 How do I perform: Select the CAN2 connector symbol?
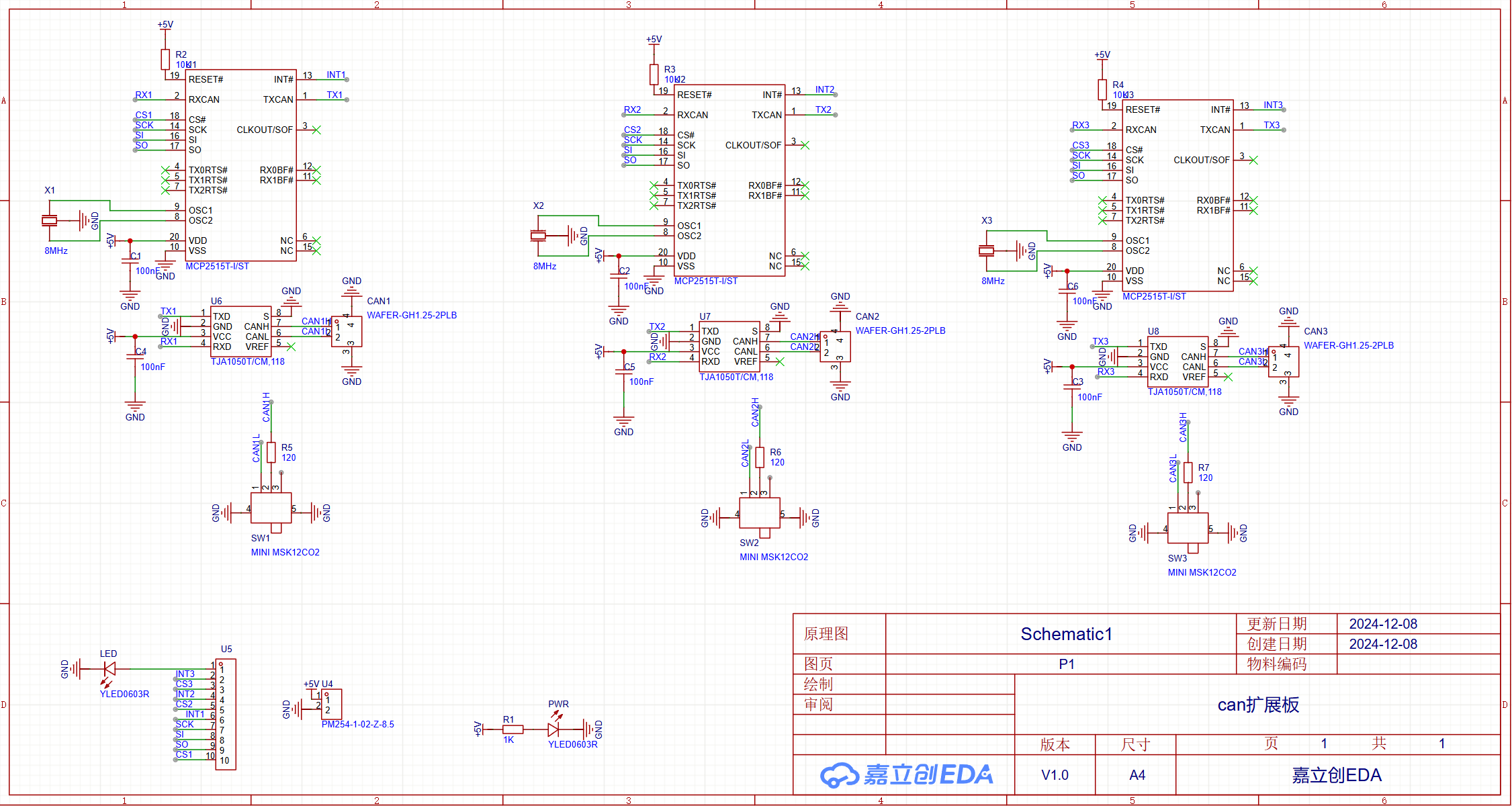(835, 347)
